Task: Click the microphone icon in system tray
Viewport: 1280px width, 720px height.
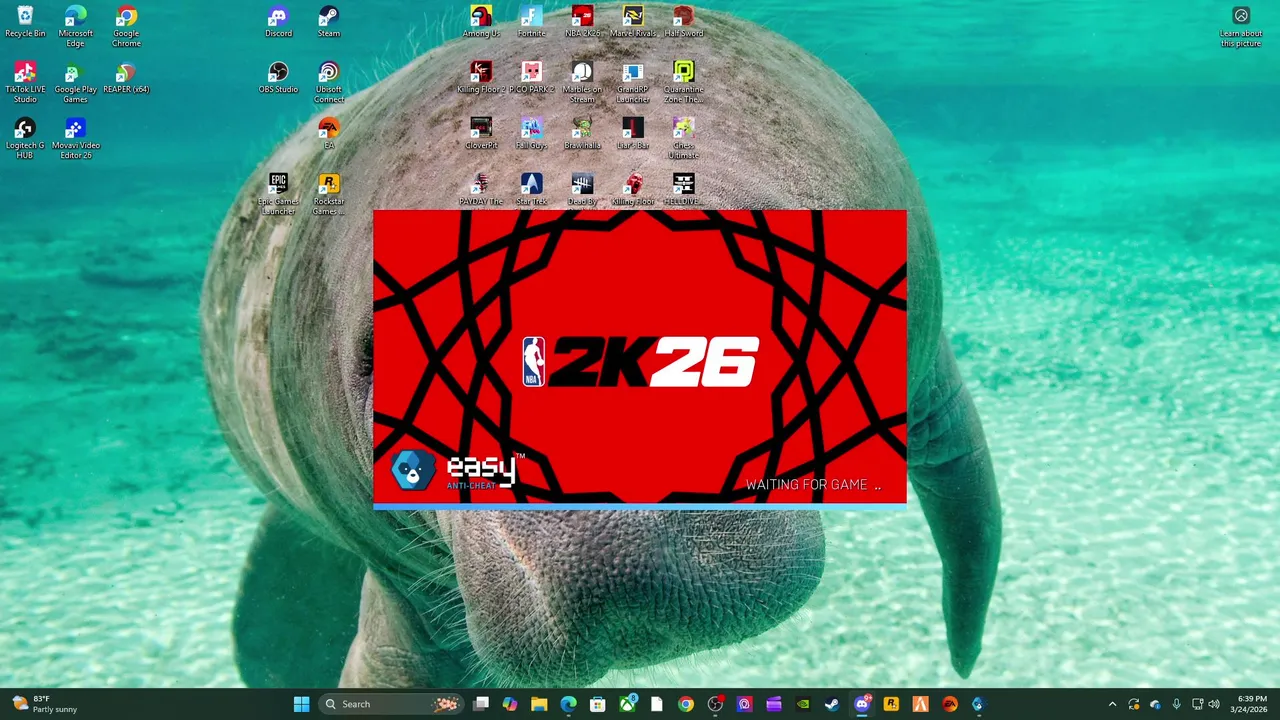Action: pyautogui.click(x=1176, y=704)
